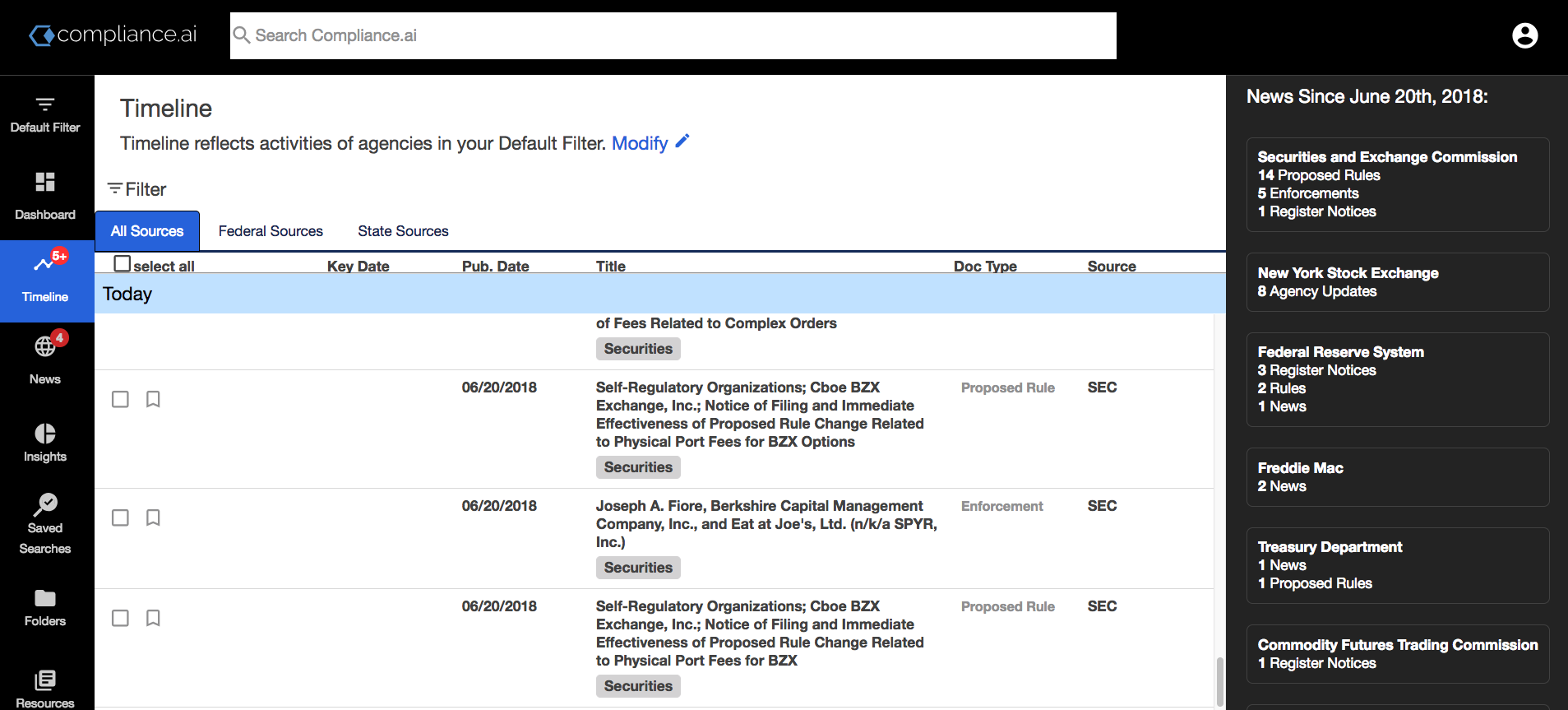Image resolution: width=1568 pixels, height=710 pixels.
Task: Open the Commodity Futures Trading Commission card
Action: (x=1398, y=654)
